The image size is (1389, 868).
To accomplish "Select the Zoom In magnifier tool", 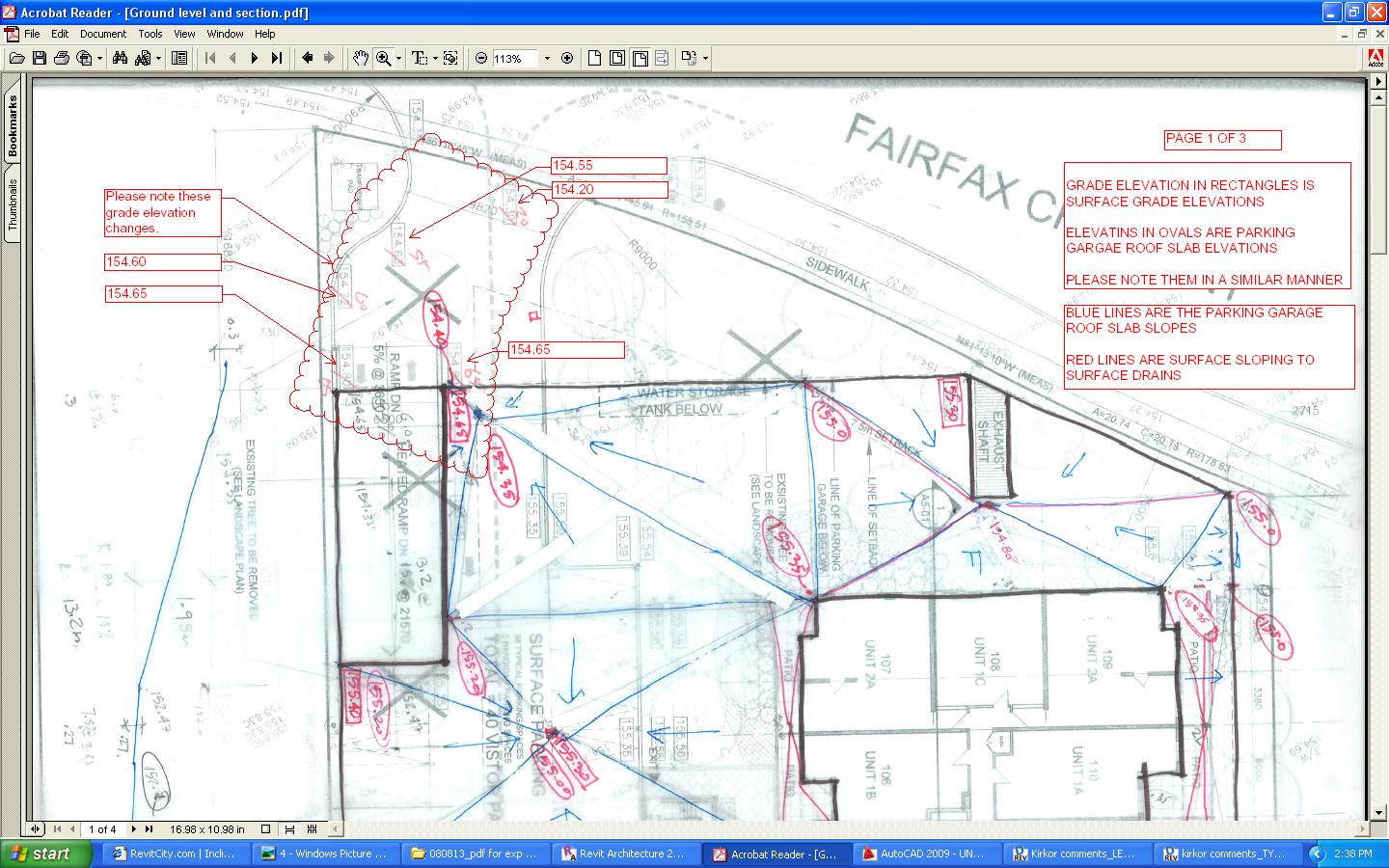I will (383, 58).
